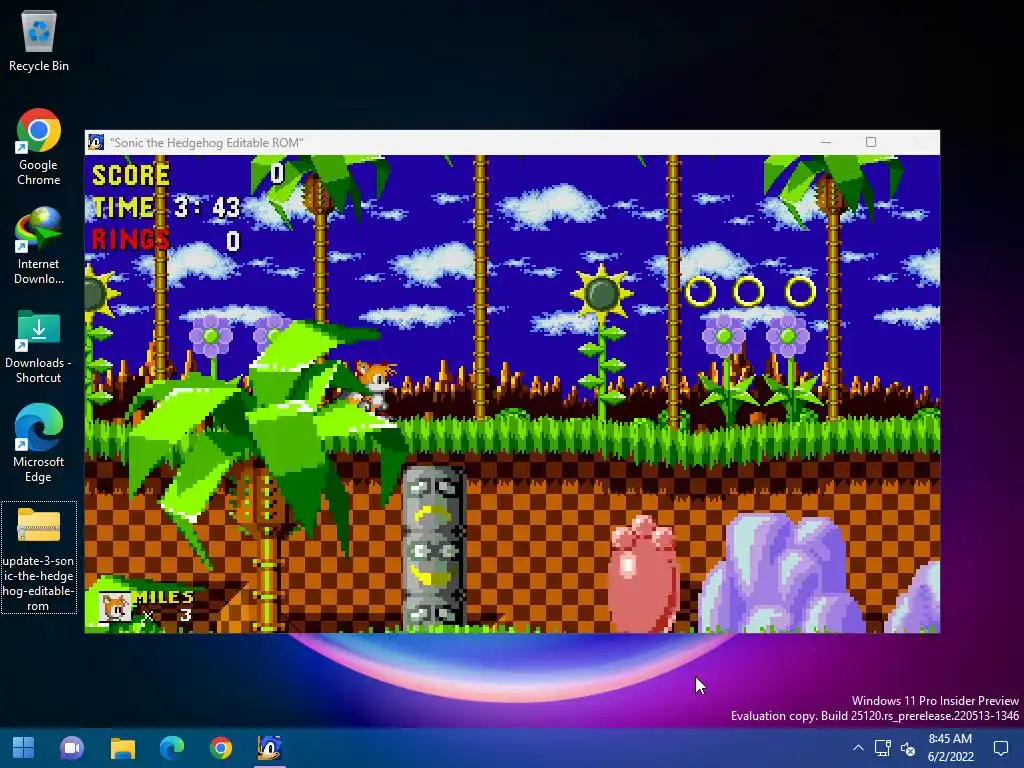Launch Google Chrome from the taskbar
Image resolution: width=1024 pixels, height=768 pixels.
(221, 748)
